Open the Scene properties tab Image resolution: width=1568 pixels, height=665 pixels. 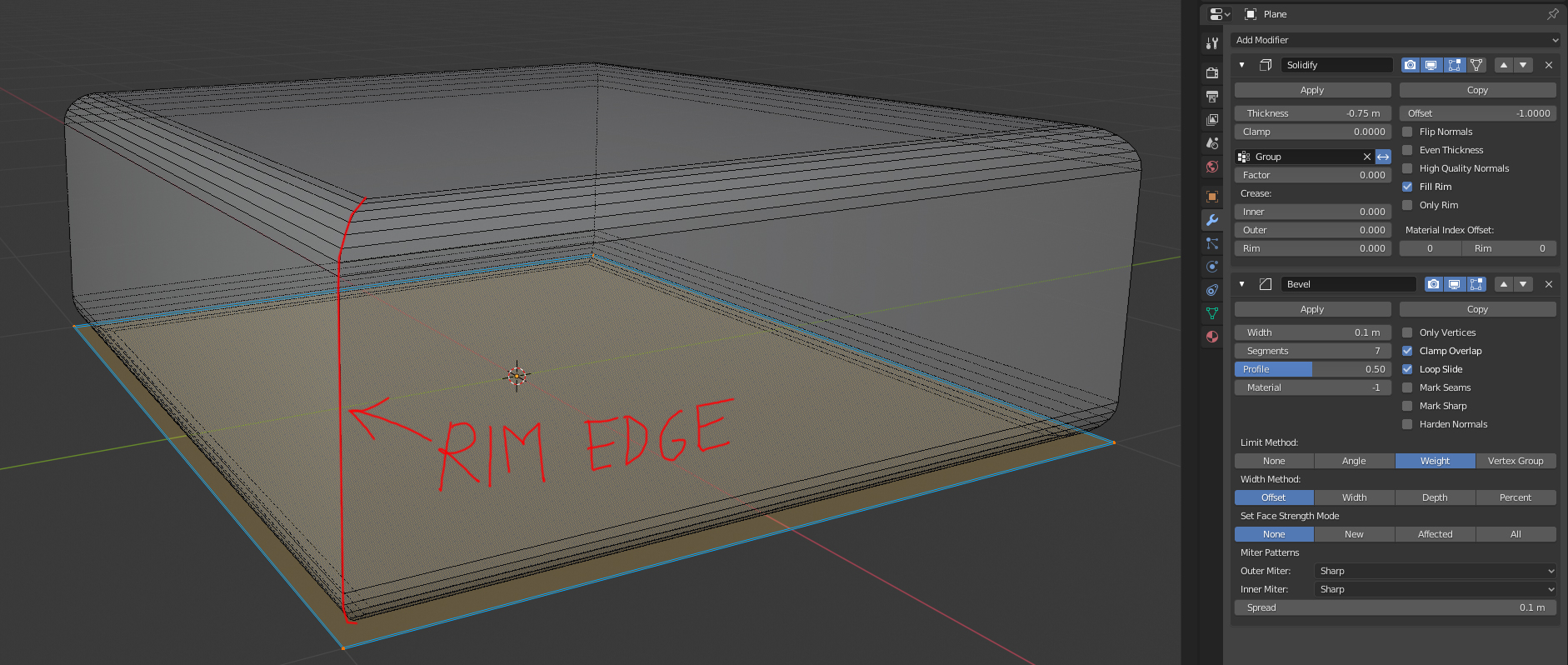1212,143
